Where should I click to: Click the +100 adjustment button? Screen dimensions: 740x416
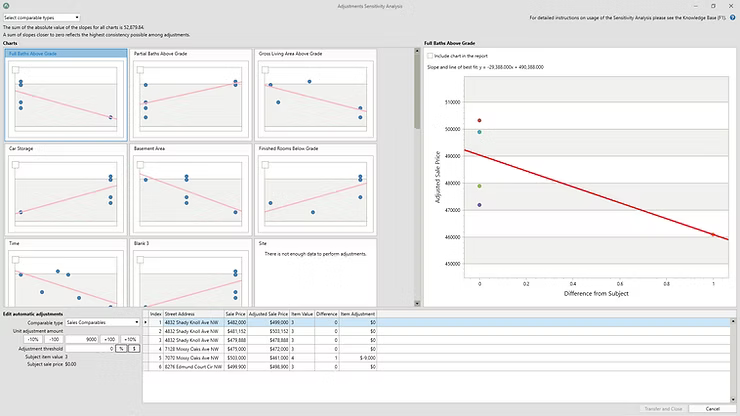click(108, 340)
